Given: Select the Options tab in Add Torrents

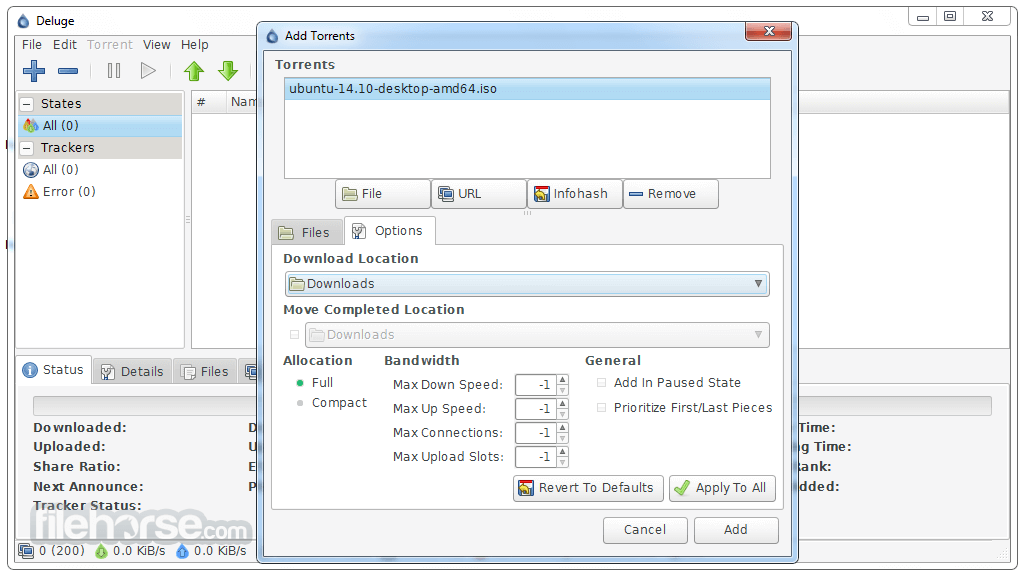Looking at the screenshot, I should coord(389,231).
